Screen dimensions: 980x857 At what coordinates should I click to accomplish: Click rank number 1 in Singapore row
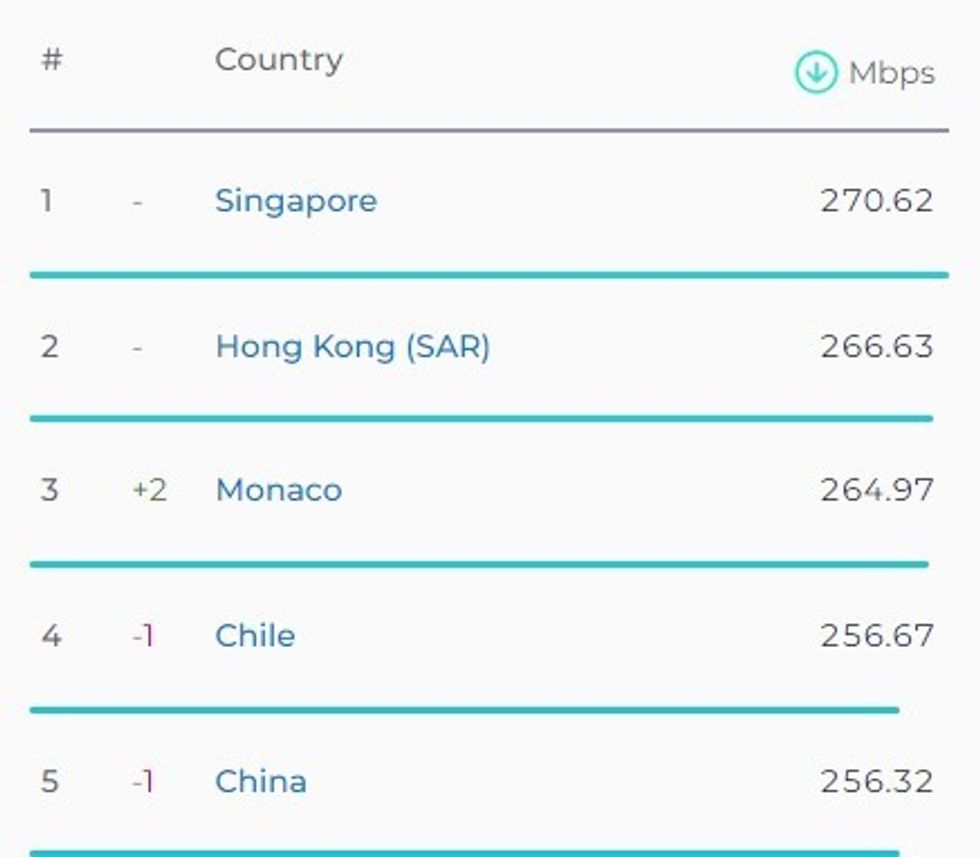(x=46, y=201)
